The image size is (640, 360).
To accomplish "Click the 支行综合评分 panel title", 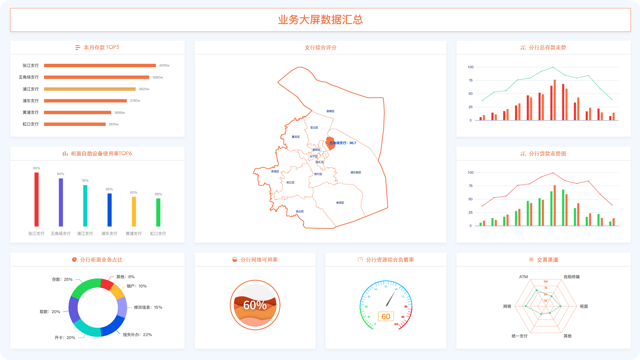I will [x=320, y=48].
